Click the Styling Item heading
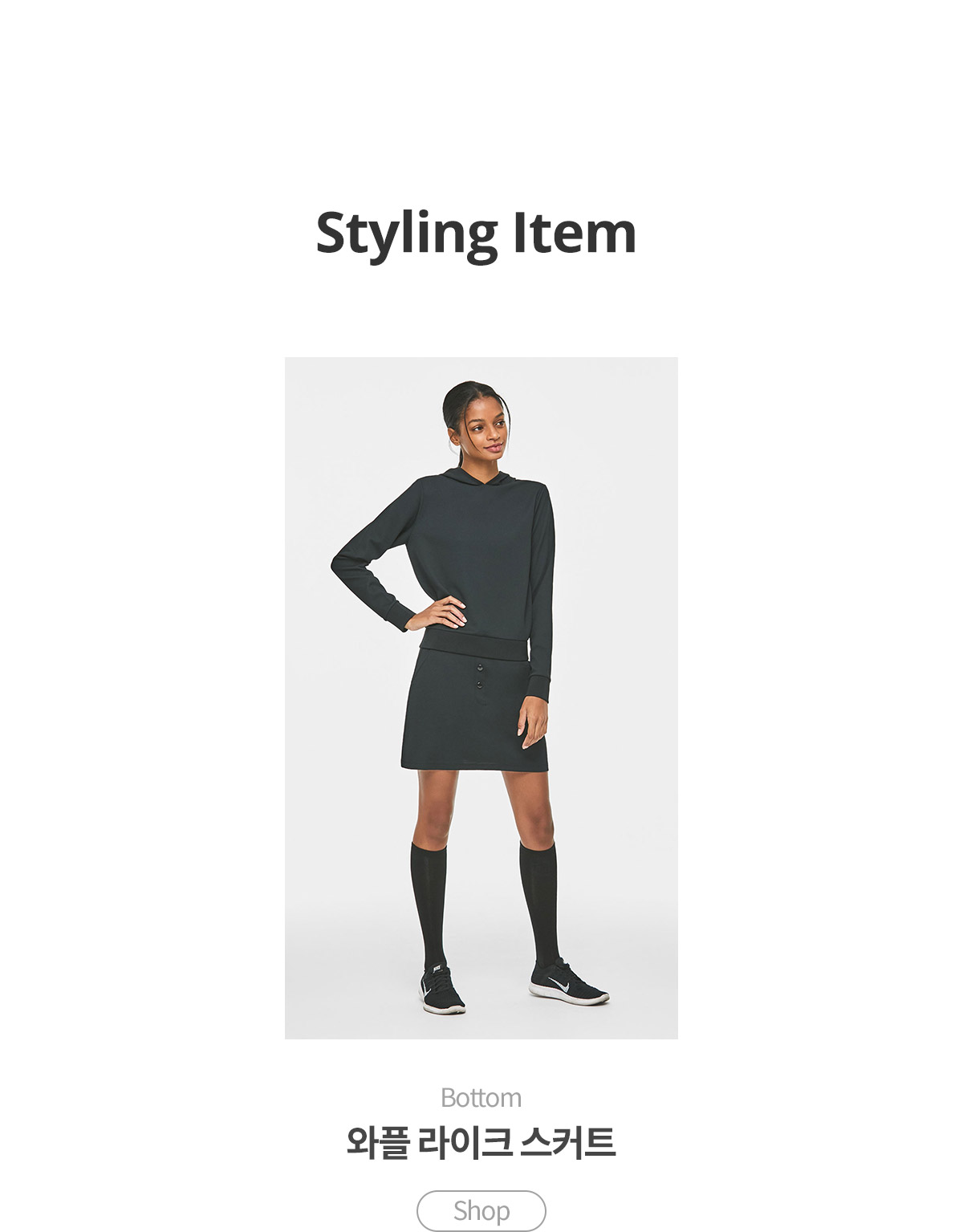963x1232 pixels. [477, 234]
